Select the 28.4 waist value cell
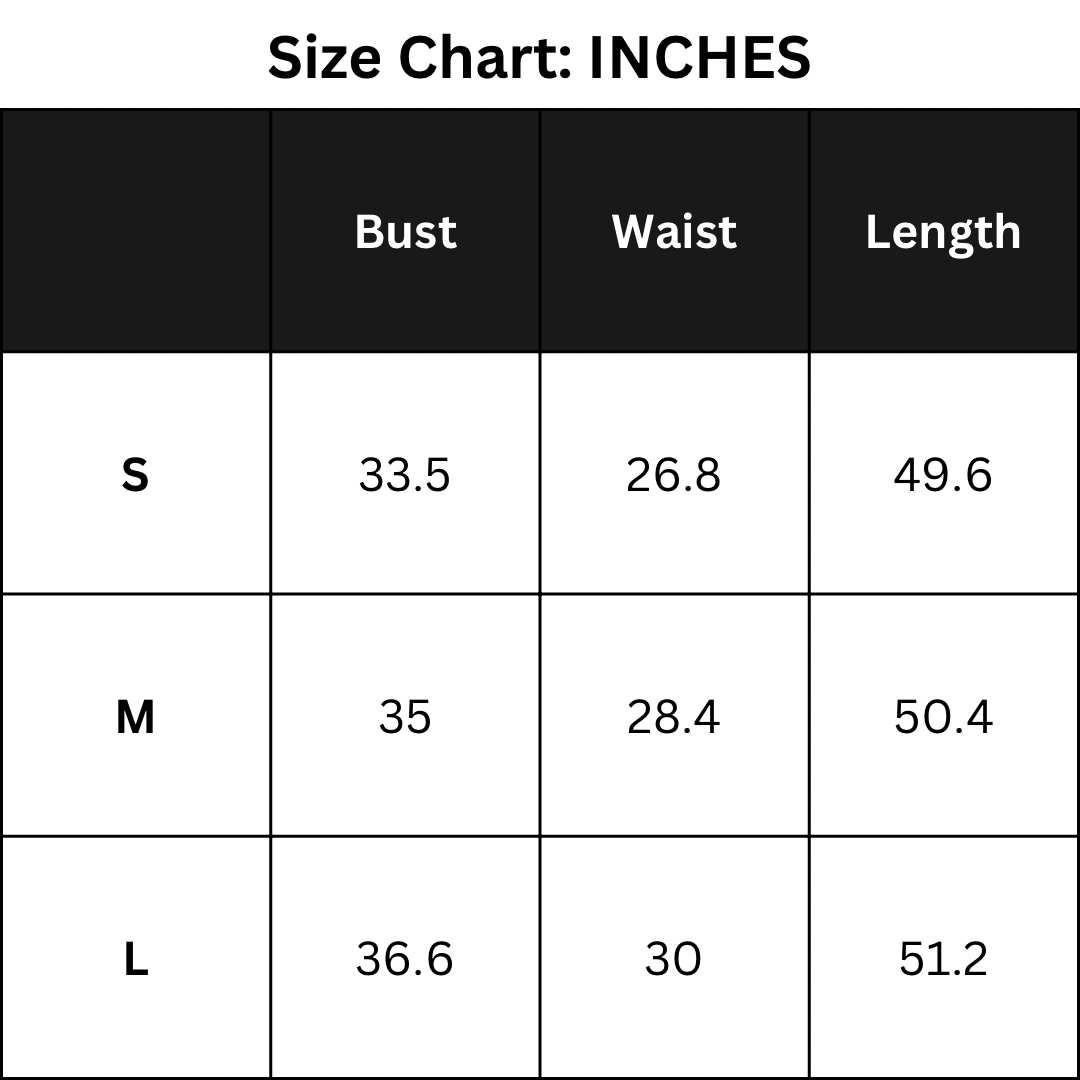This screenshot has width=1080, height=1080. click(x=674, y=717)
